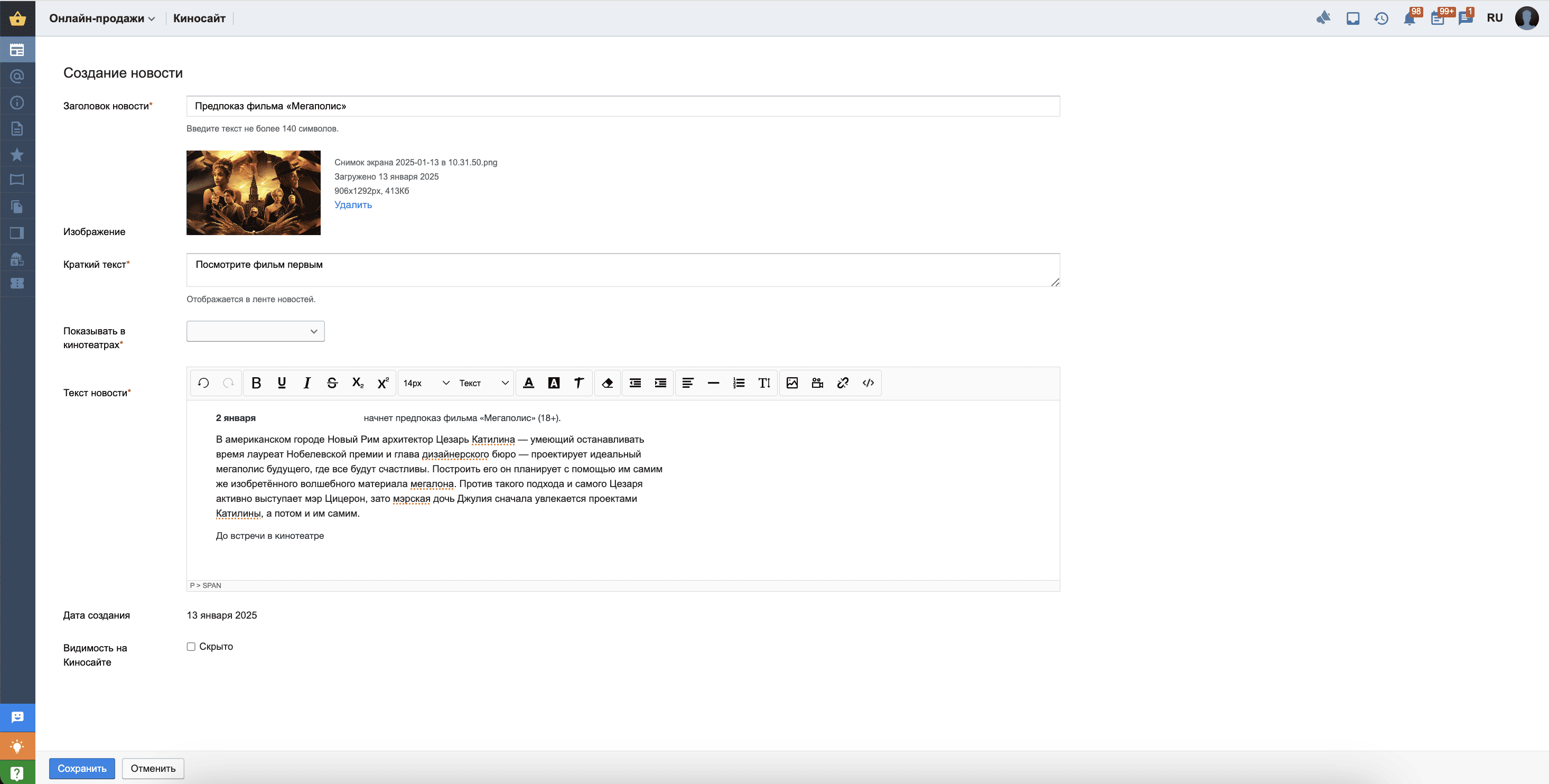Click the Краткий текст textarea
Image resolution: width=1549 pixels, height=784 pixels.
point(623,270)
